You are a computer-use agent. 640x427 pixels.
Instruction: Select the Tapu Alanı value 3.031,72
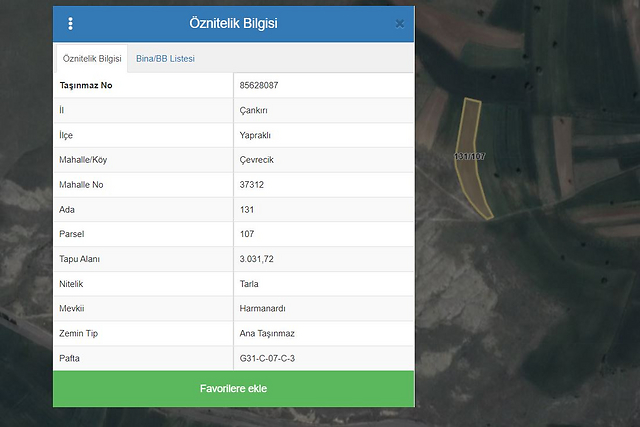(258, 260)
